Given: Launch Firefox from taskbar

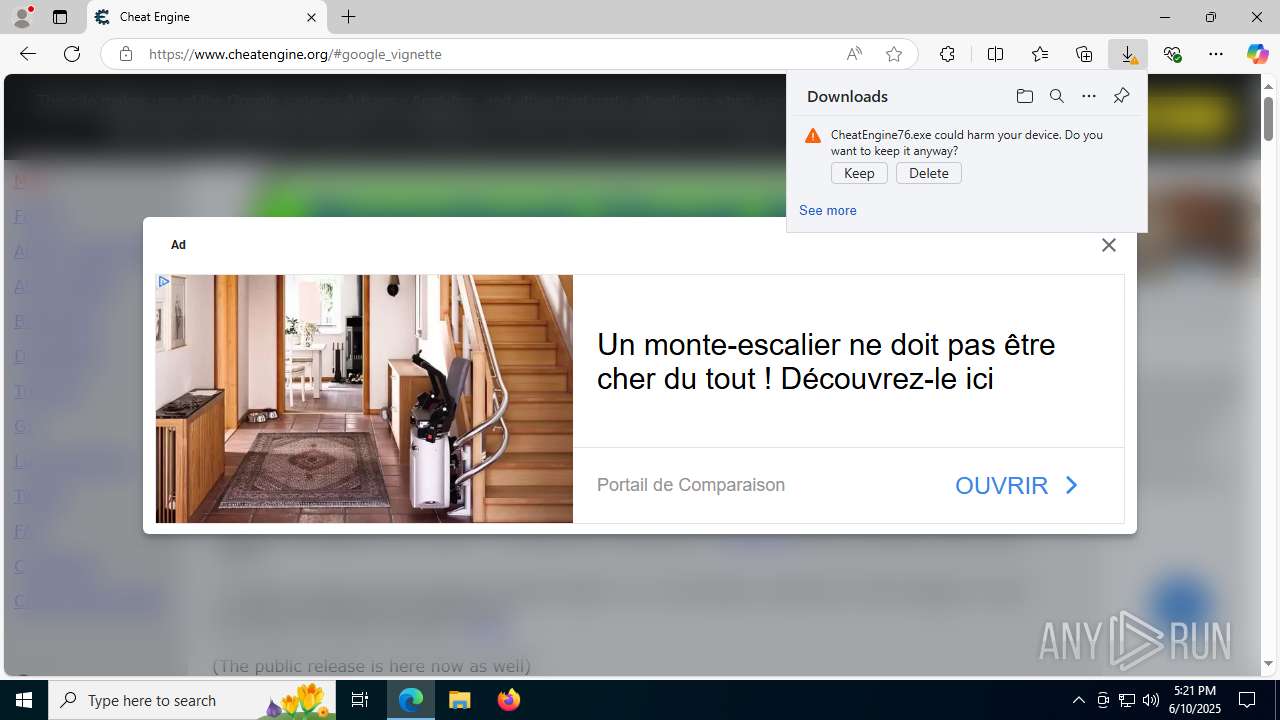Looking at the screenshot, I should (x=508, y=700).
